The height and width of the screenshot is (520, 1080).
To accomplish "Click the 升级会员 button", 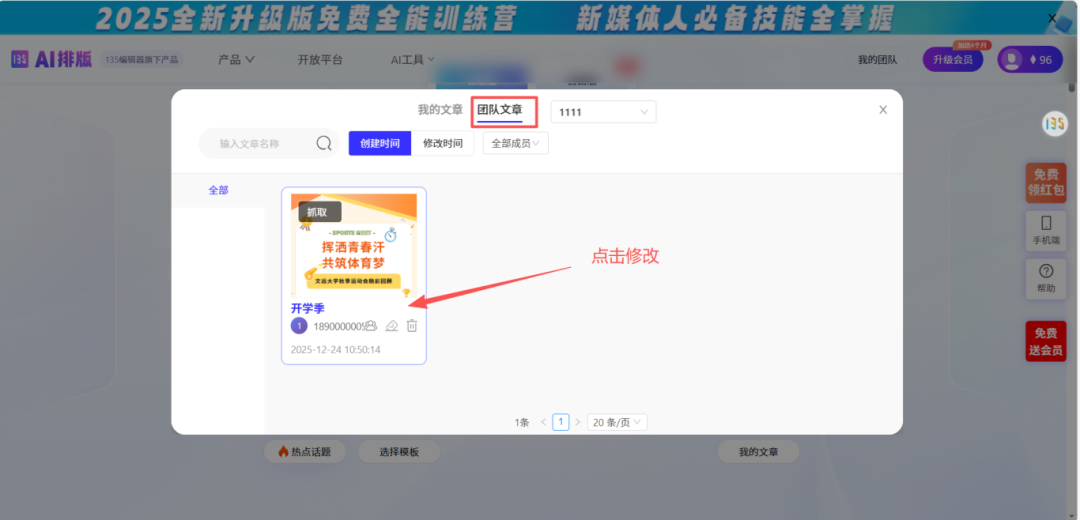I will pyautogui.click(x=953, y=60).
